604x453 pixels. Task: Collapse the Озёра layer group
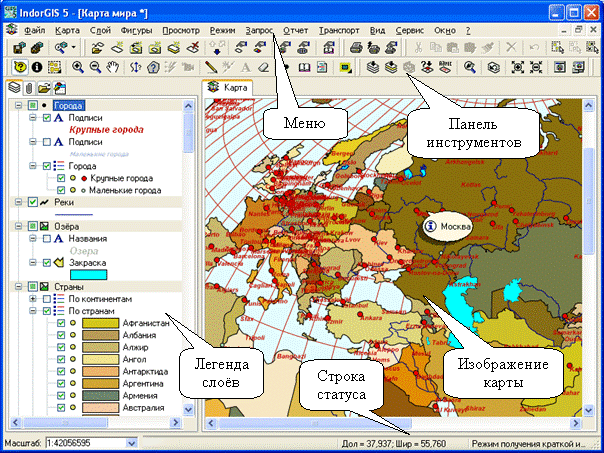pos(20,226)
